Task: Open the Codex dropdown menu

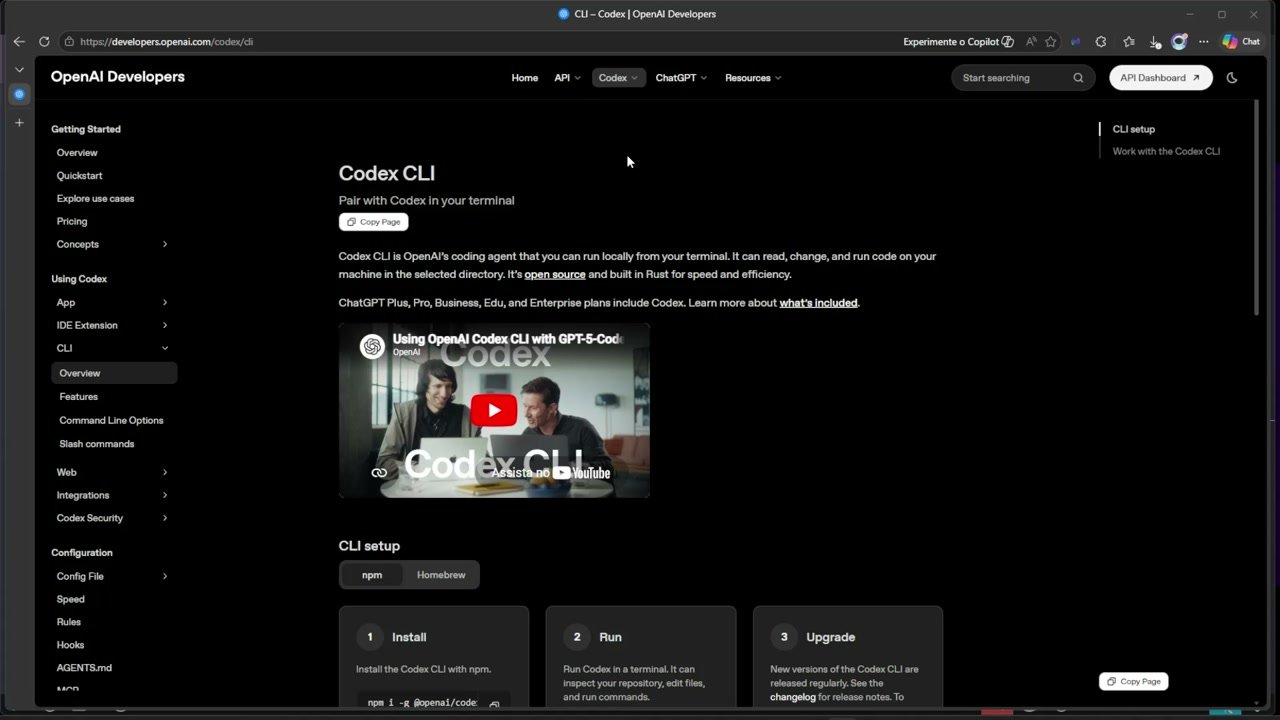Action: coord(618,78)
